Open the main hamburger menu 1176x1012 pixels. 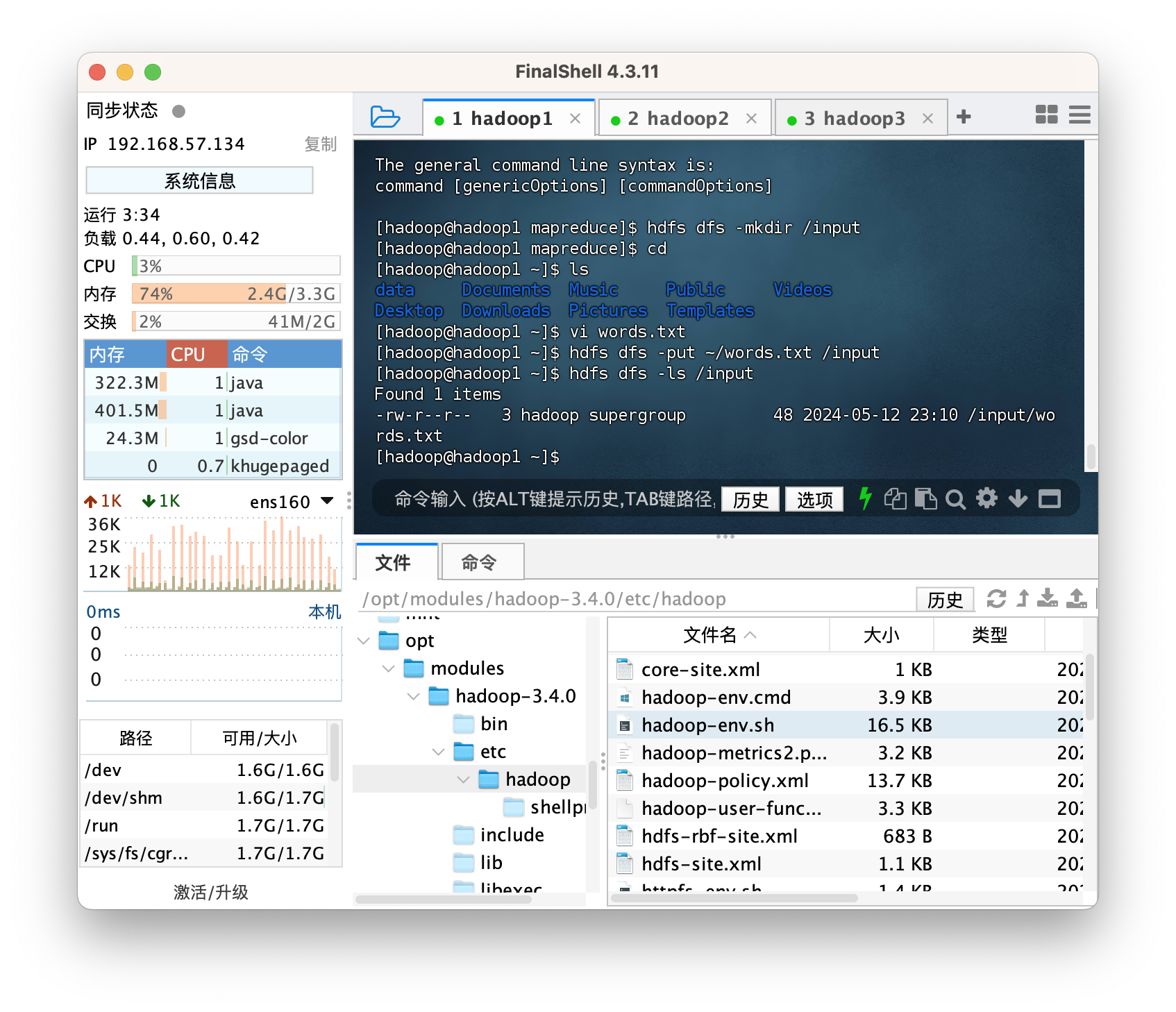[1080, 115]
